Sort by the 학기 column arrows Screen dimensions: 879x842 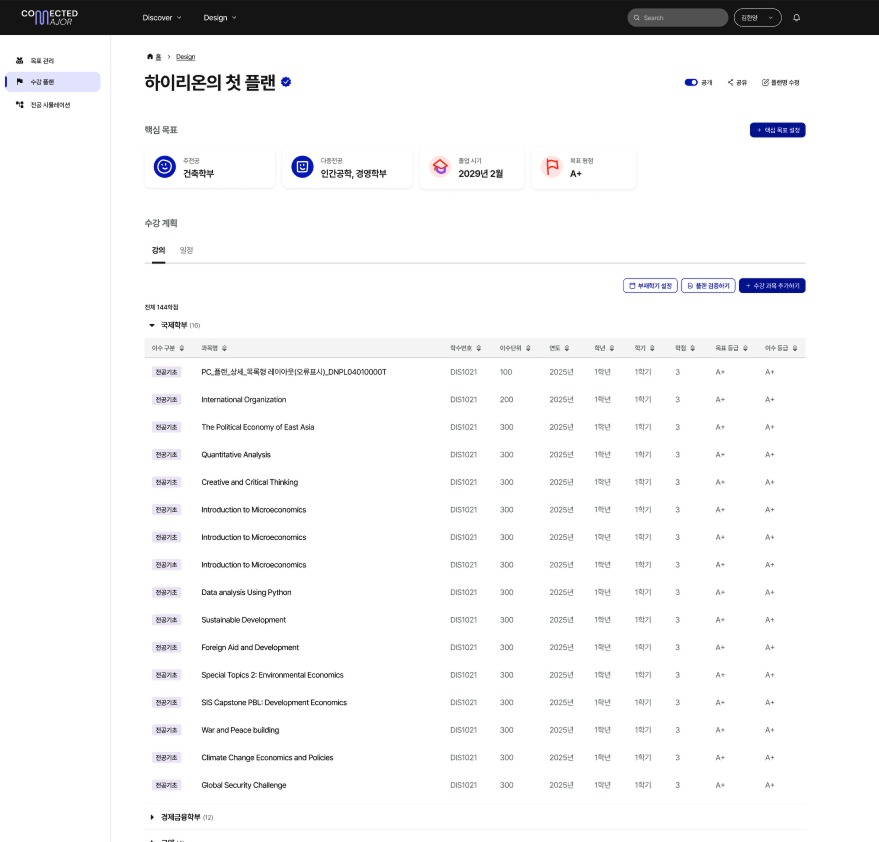(x=652, y=348)
